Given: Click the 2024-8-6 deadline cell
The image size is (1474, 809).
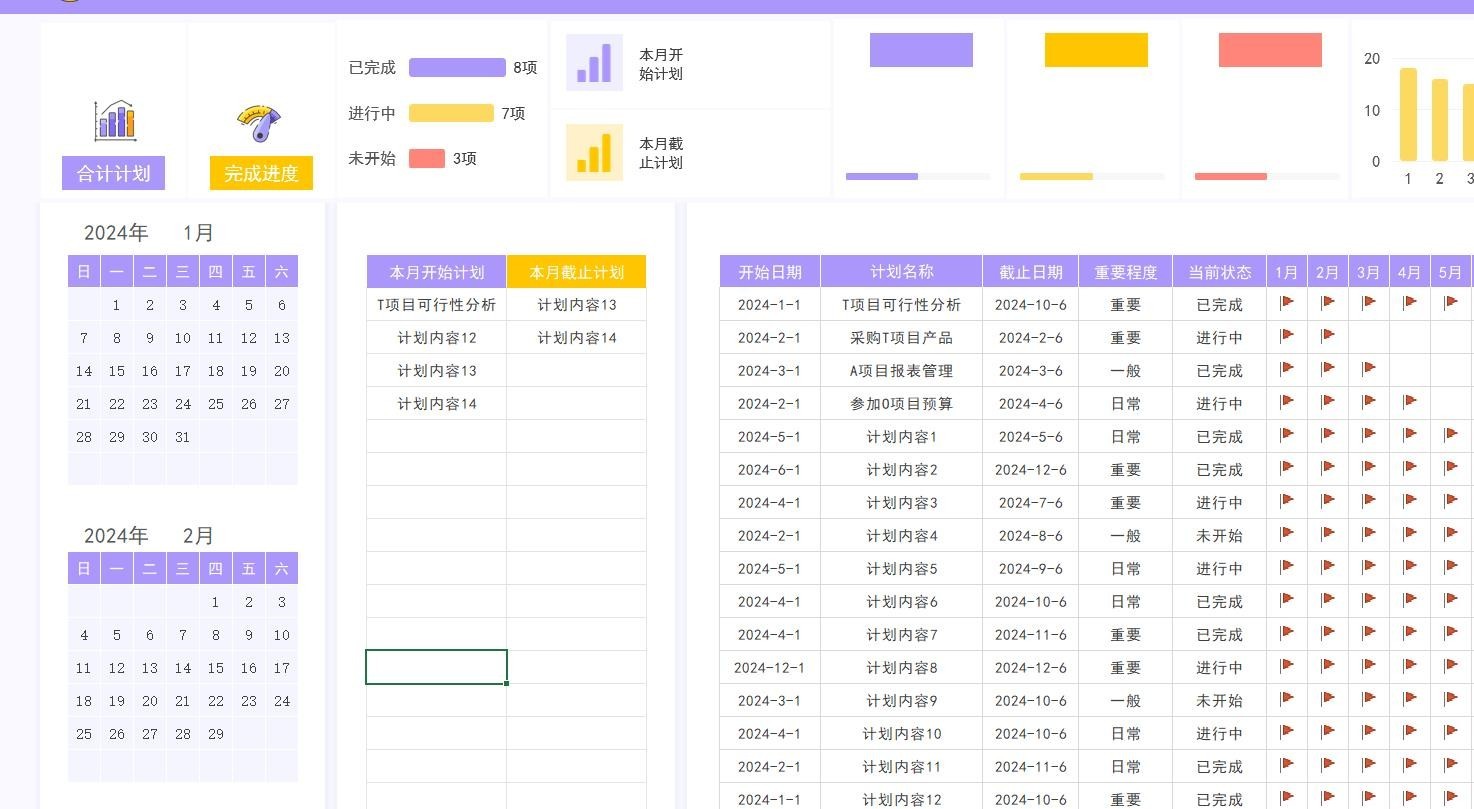Looking at the screenshot, I should pos(1031,536).
